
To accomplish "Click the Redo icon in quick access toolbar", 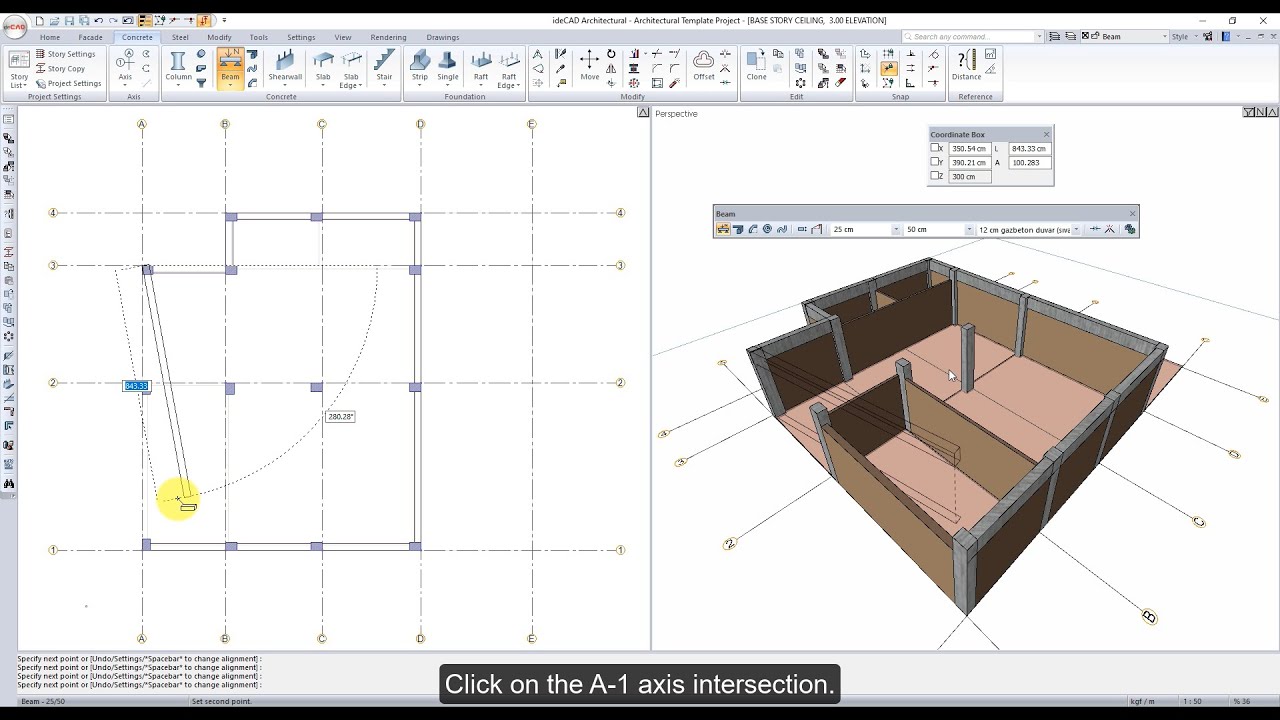I will (113, 20).
